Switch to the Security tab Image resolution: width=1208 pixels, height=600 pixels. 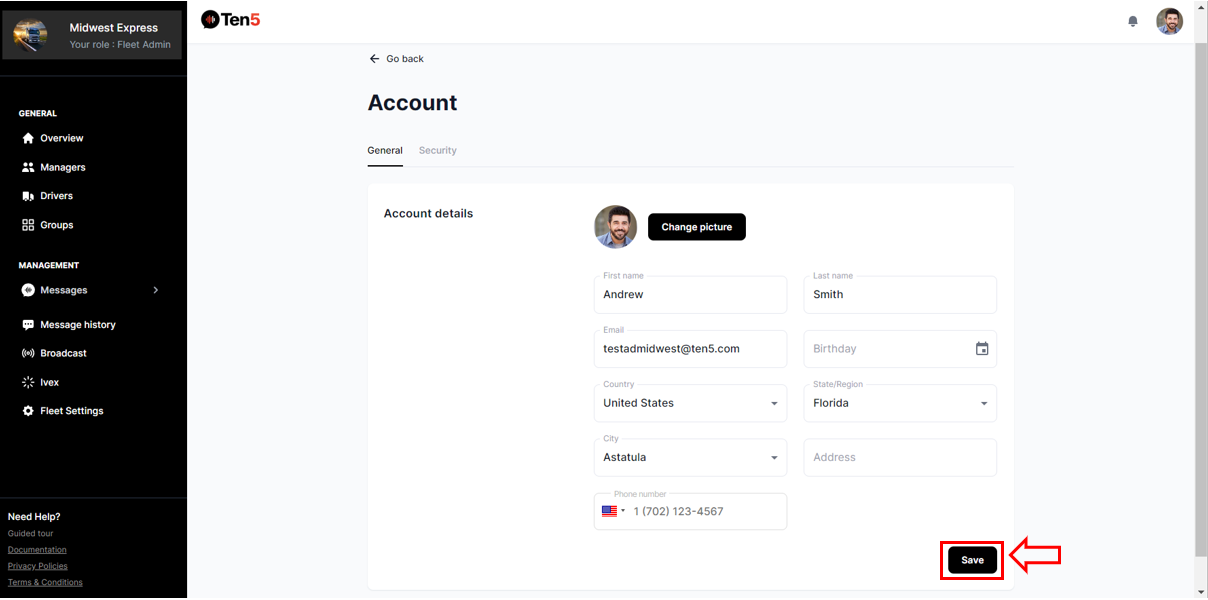[437, 150]
